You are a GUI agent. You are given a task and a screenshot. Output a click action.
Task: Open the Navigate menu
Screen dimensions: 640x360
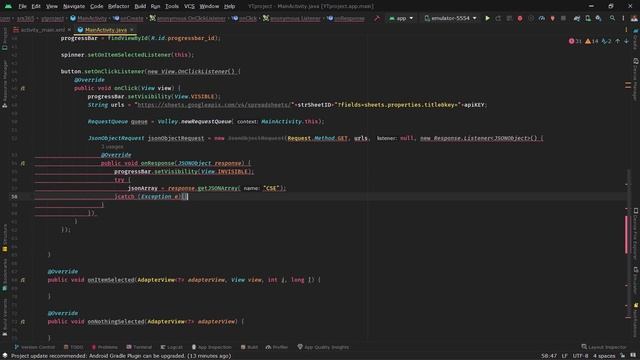point(74,6)
